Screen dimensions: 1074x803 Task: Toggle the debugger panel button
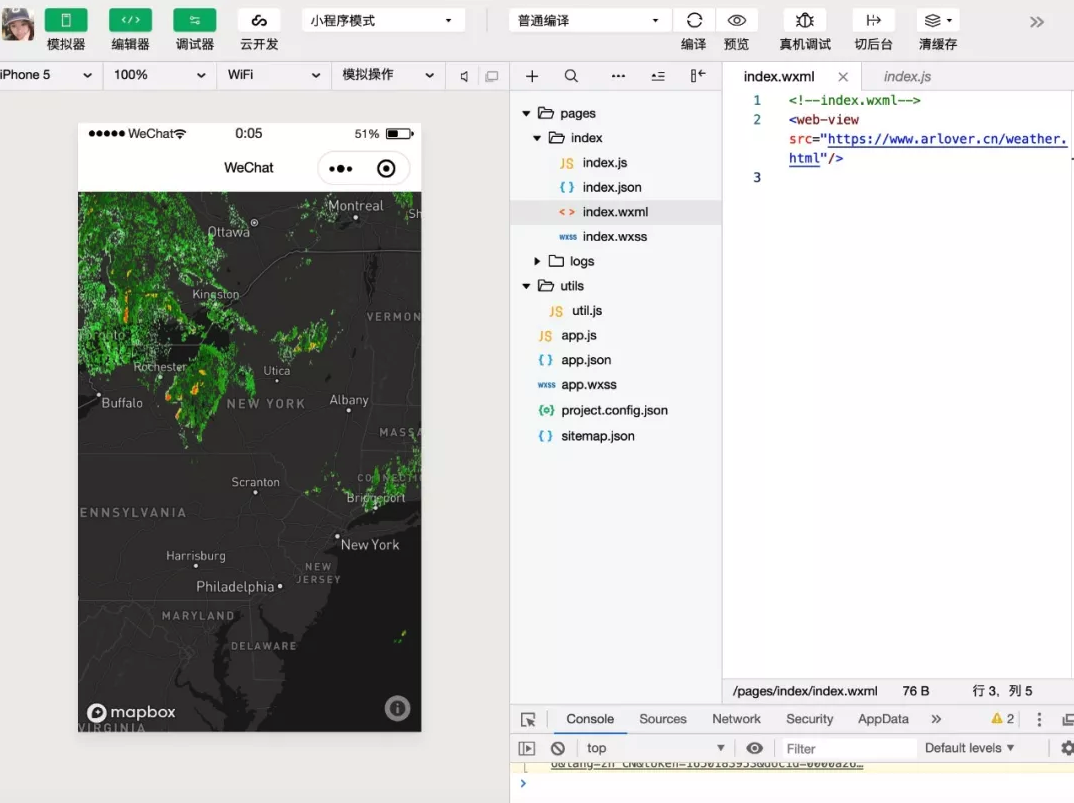tap(194, 21)
